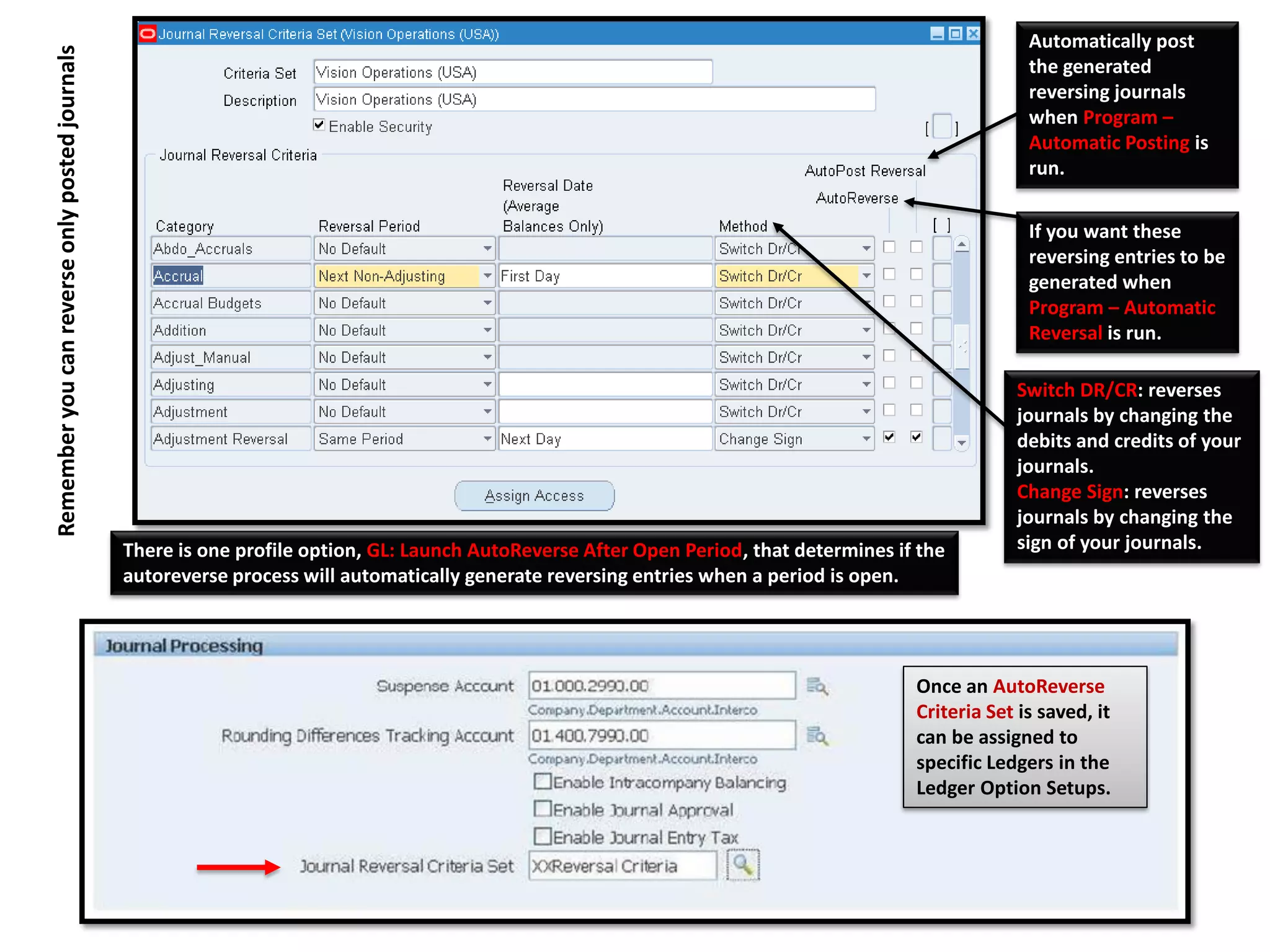This screenshot has height=952, width=1270.
Task: Open Reversal Period dropdown for Accrual row
Action: point(487,276)
